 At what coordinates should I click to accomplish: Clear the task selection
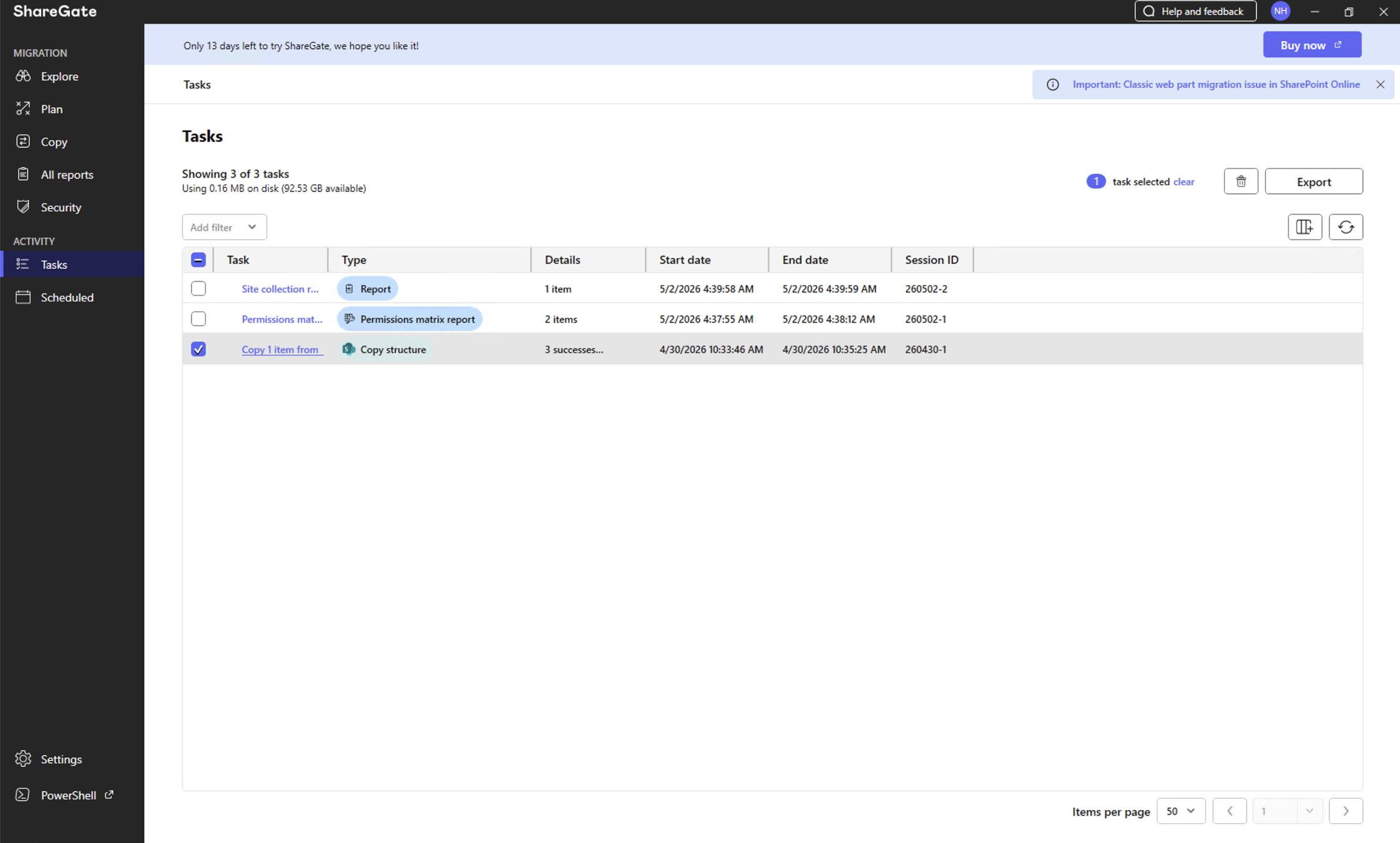(1183, 182)
